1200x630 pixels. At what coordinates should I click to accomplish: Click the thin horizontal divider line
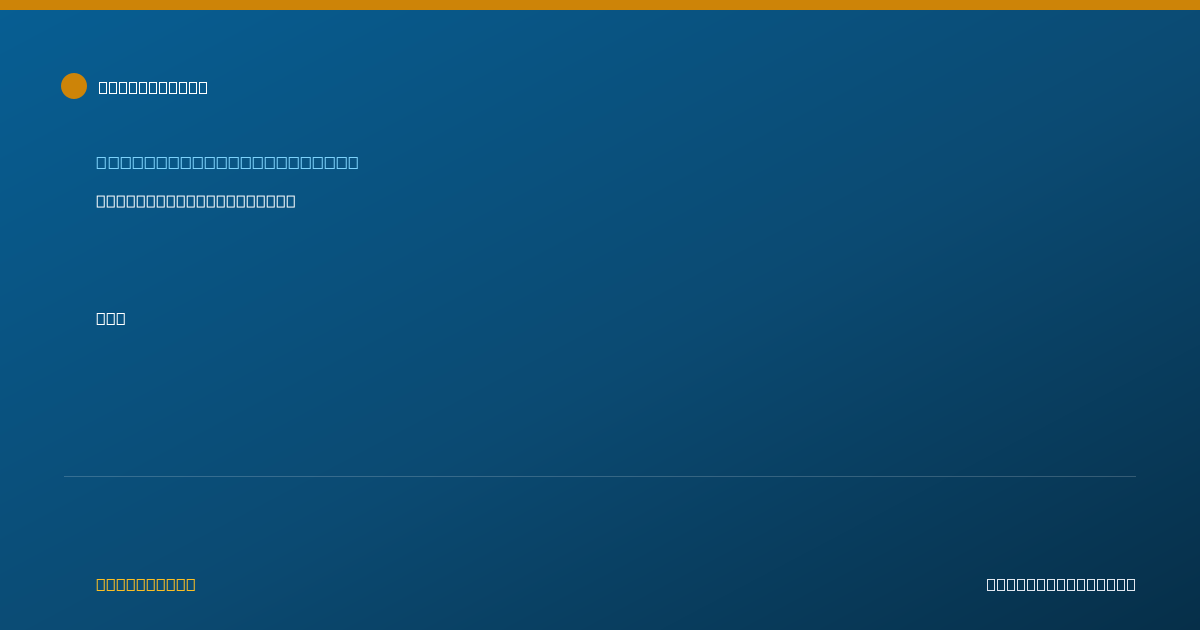coord(600,476)
